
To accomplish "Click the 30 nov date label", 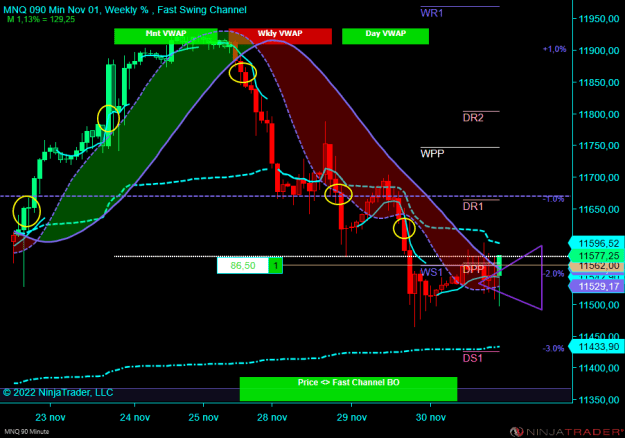I will click(430, 417).
